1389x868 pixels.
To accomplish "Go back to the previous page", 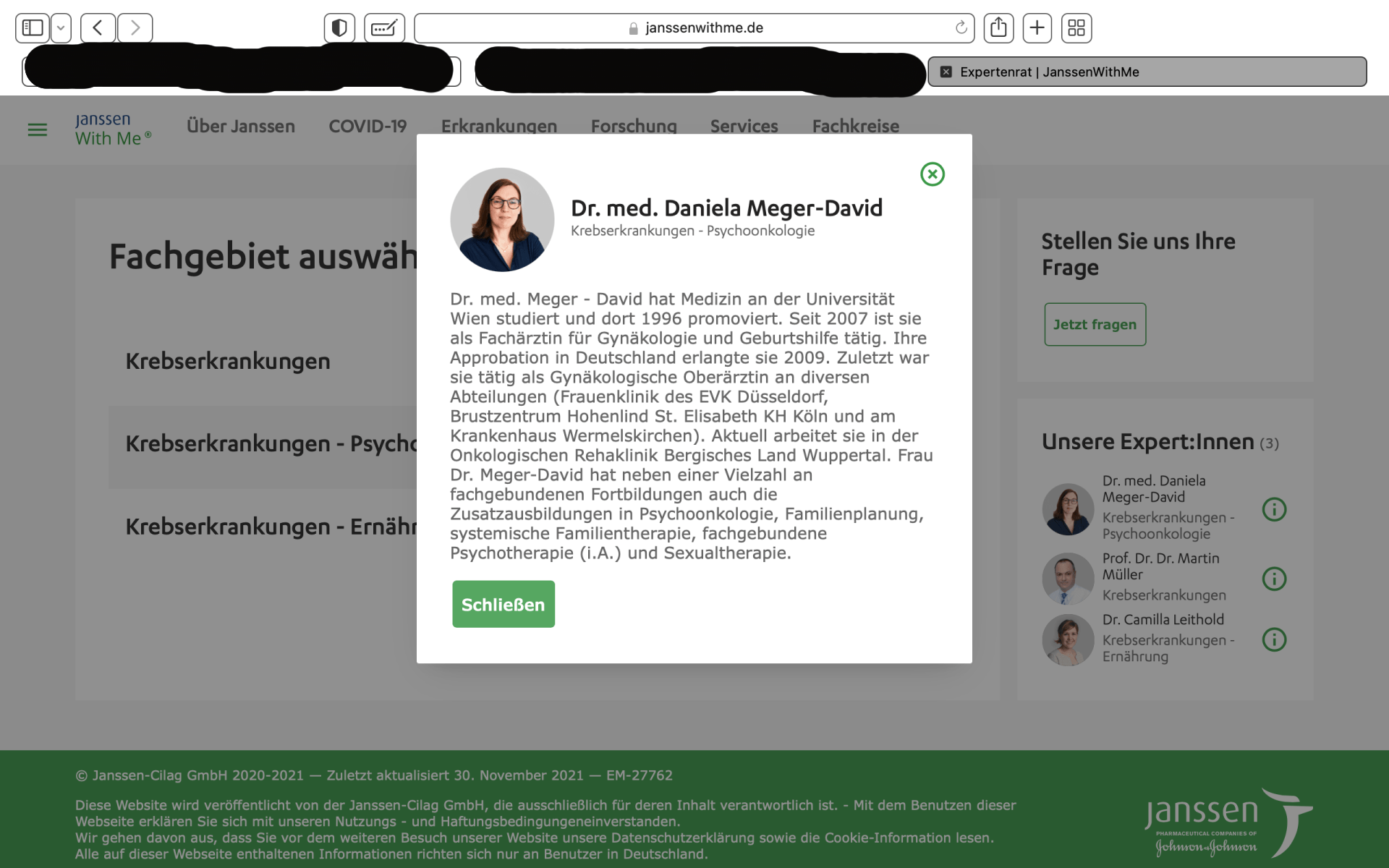I will [x=98, y=28].
